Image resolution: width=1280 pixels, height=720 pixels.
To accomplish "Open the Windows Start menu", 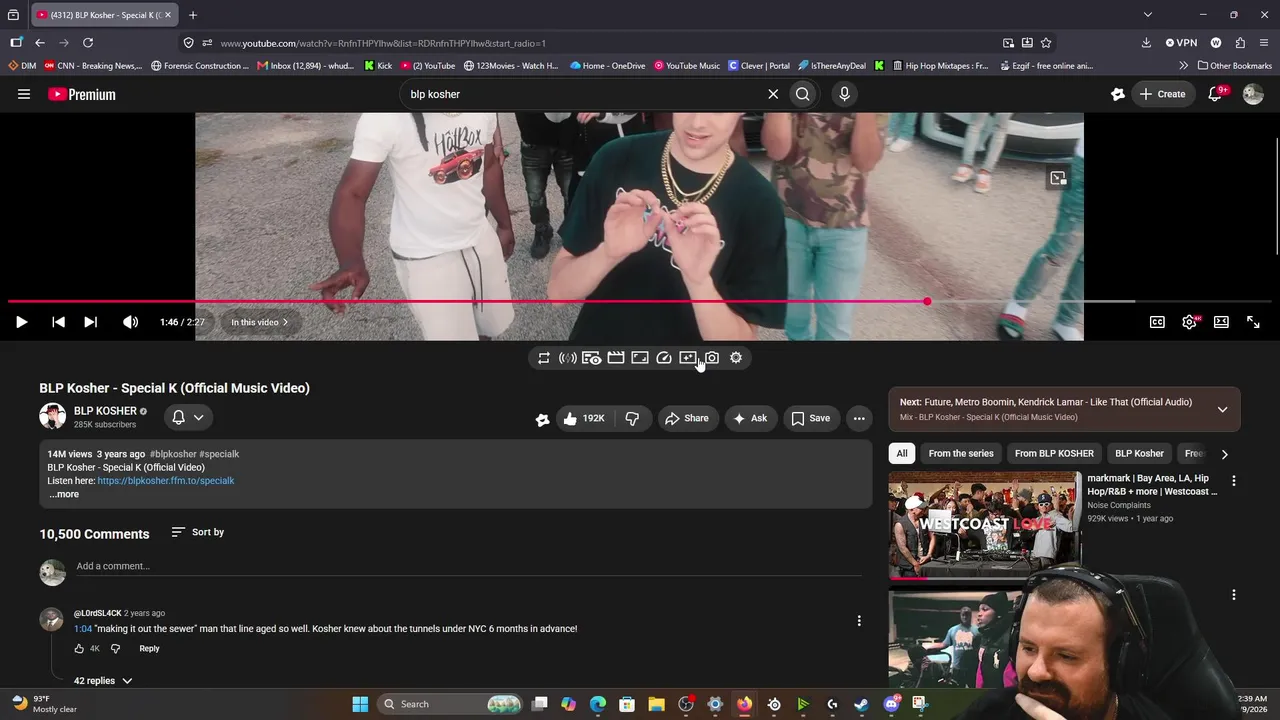I will (x=360, y=704).
